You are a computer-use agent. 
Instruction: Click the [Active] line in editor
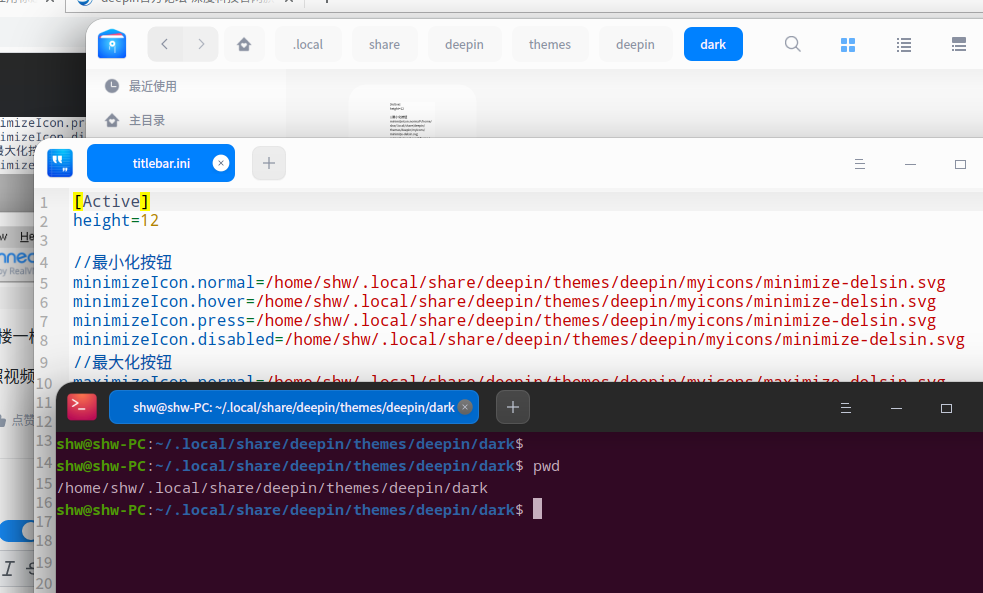click(112, 201)
